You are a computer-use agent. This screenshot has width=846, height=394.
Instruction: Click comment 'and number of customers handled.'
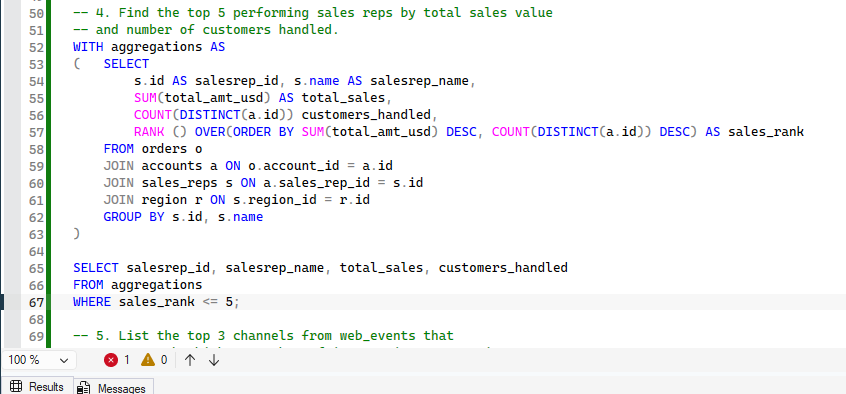point(217,30)
